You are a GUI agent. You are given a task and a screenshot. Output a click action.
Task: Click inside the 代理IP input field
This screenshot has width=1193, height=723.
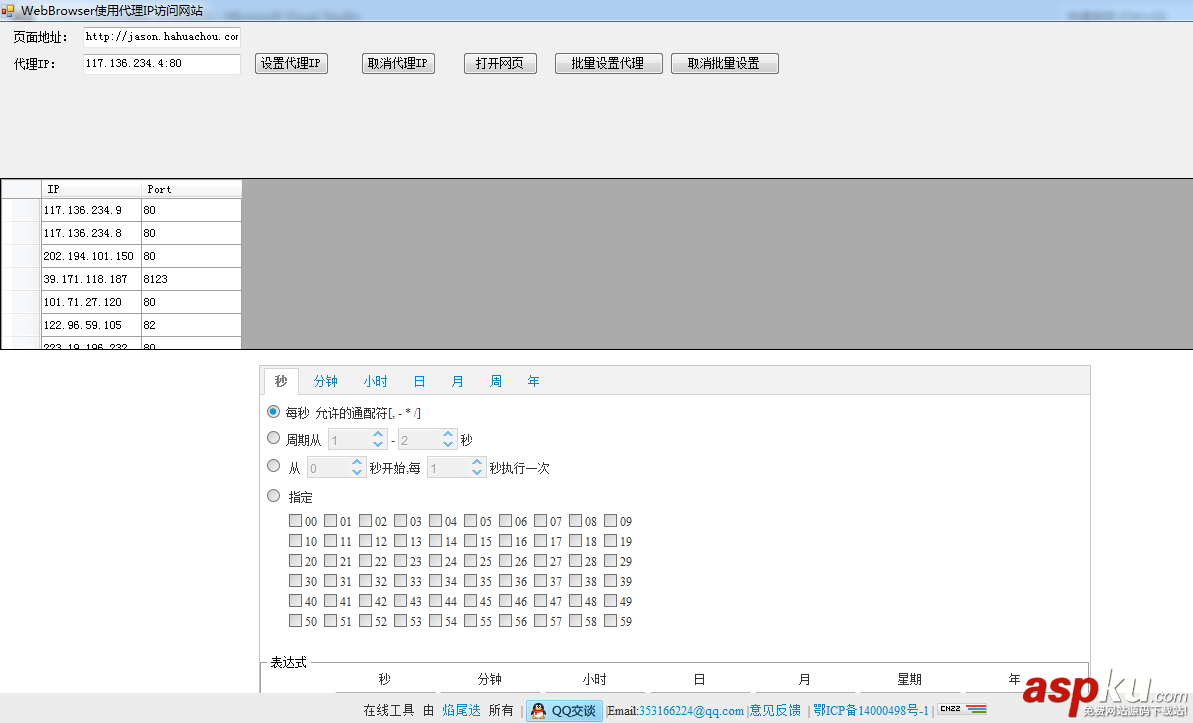pos(160,62)
